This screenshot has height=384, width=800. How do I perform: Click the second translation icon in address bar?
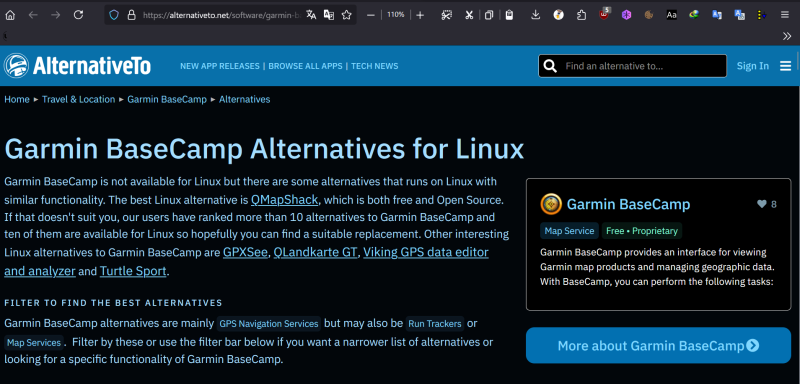pos(329,15)
